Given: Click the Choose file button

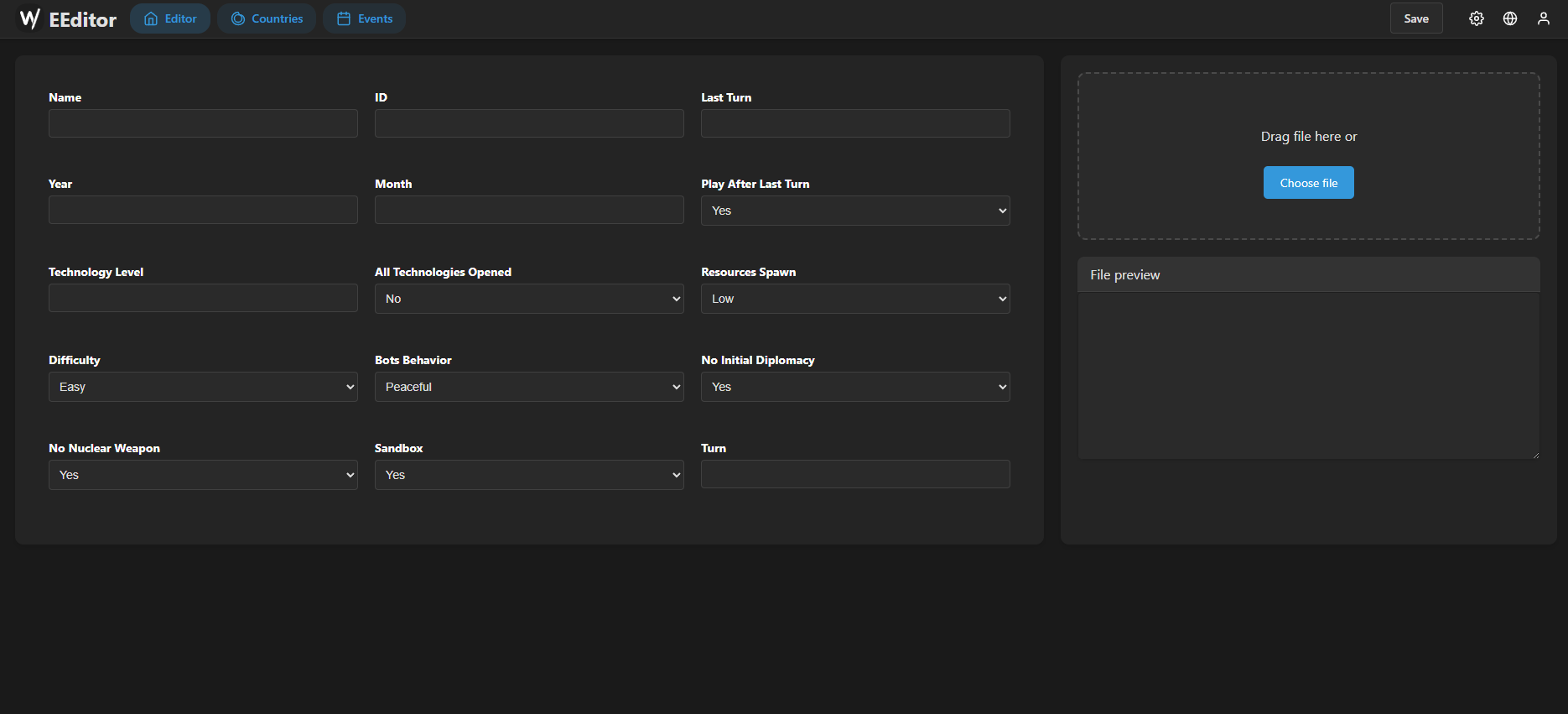Looking at the screenshot, I should click(x=1308, y=183).
